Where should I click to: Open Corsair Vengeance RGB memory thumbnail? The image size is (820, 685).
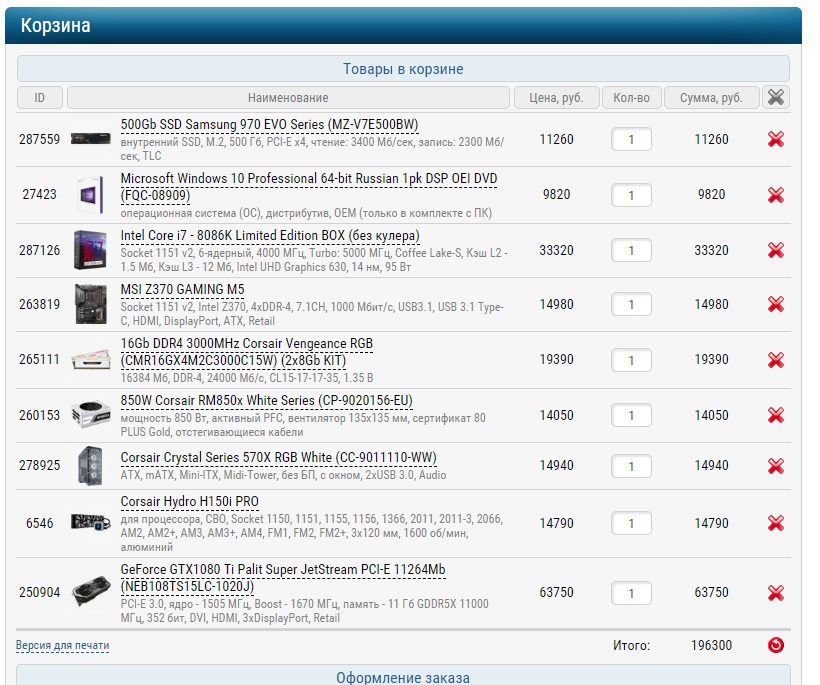90,360
